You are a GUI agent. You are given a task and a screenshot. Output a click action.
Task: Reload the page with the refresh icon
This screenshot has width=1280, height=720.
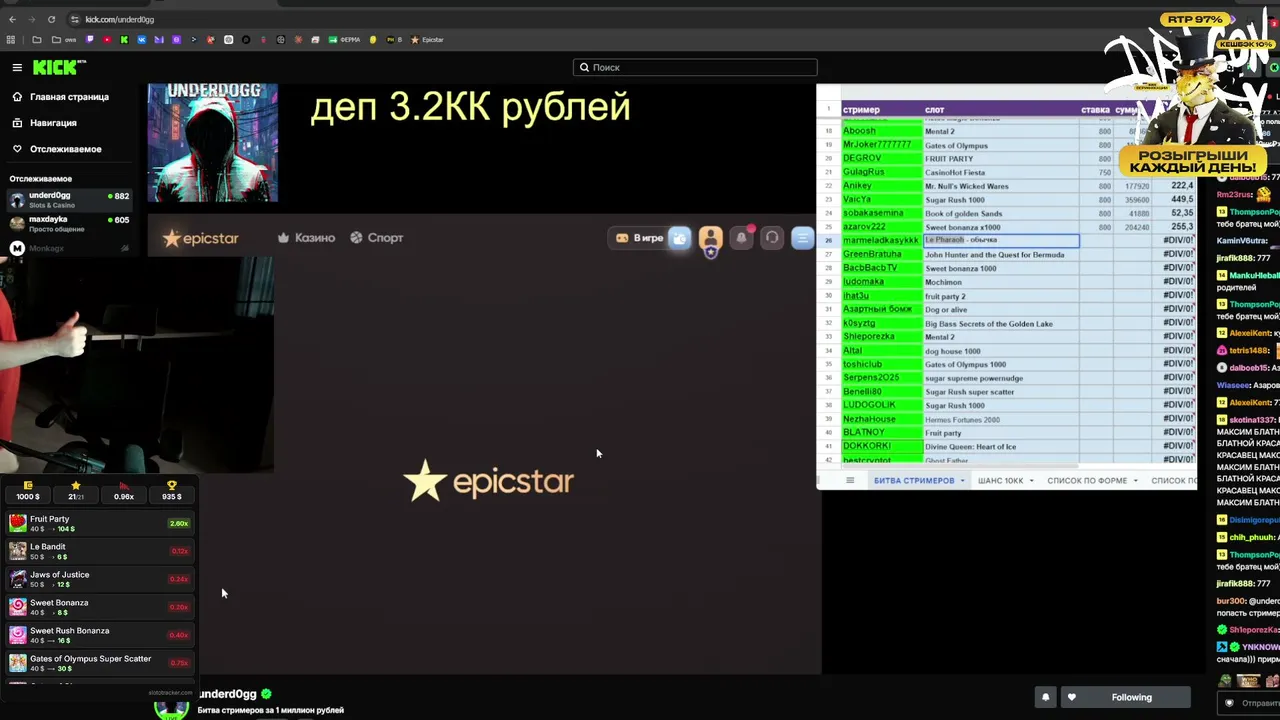pos(51,19)
